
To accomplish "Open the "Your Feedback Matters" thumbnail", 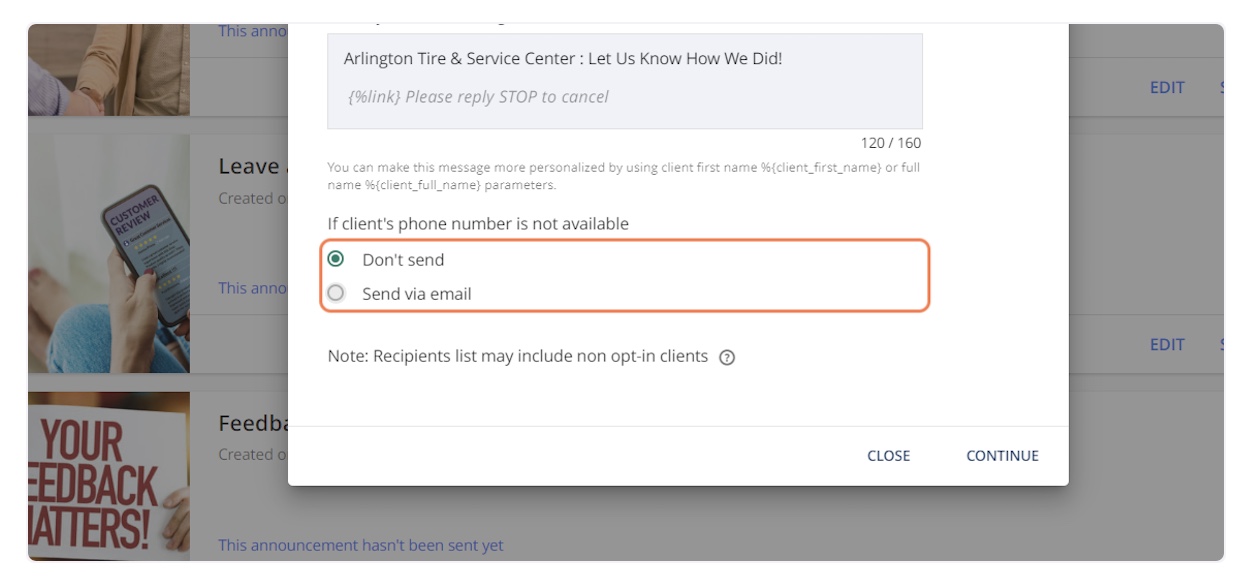I will [x=109, y=476].
